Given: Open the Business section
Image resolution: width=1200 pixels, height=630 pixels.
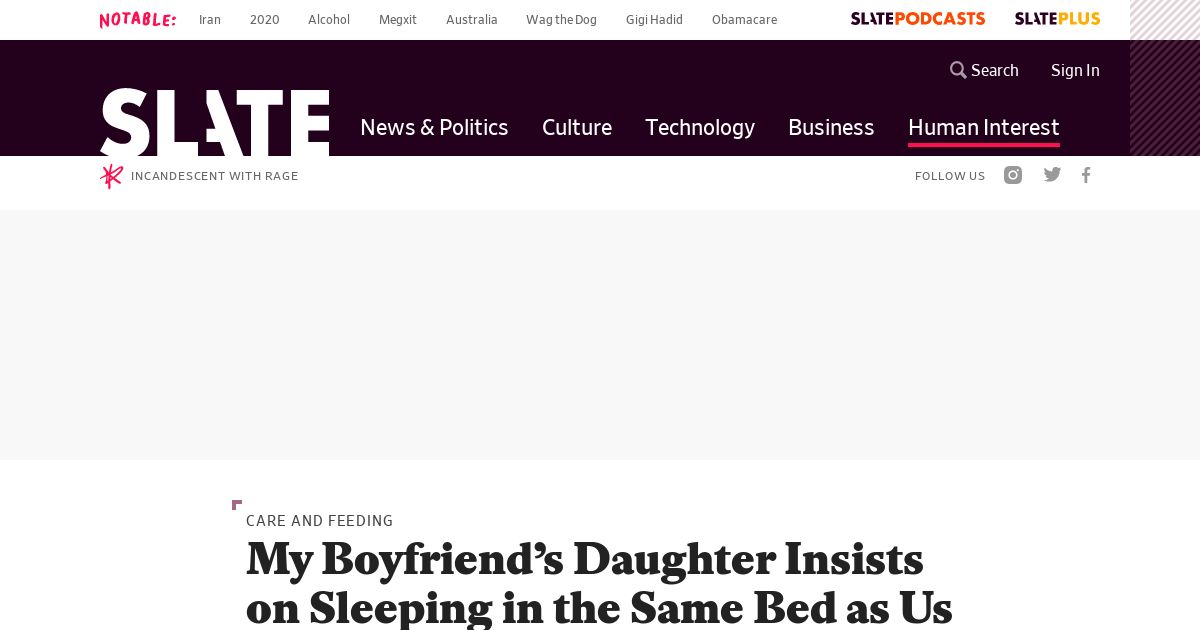Looking at the screenshot, I should click(831, 127).
